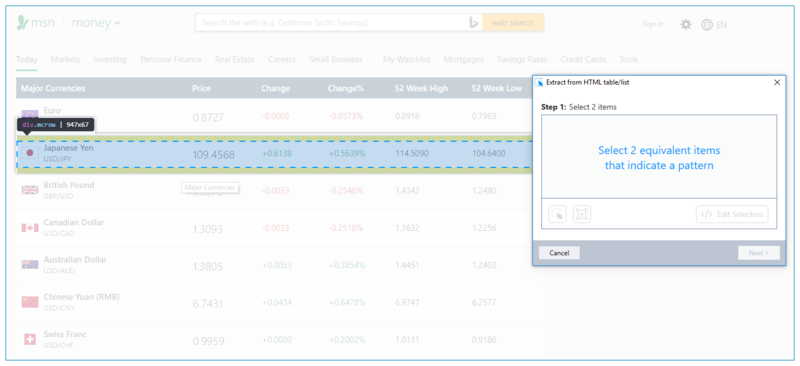
Task: Click the Euro flag icon
Action: tap(30, 115)
